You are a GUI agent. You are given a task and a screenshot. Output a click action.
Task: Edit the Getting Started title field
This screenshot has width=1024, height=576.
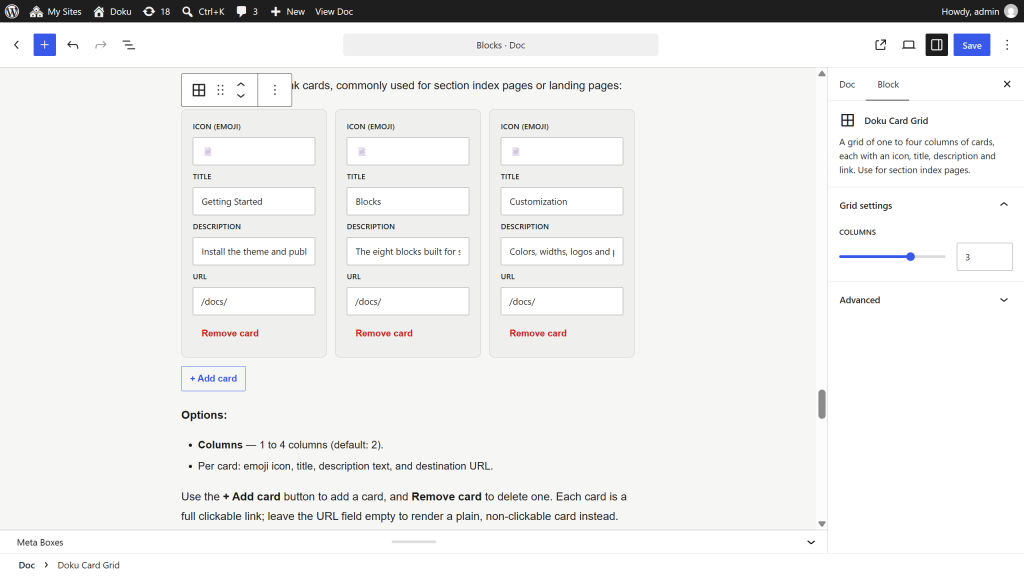[x=254, y=201]
